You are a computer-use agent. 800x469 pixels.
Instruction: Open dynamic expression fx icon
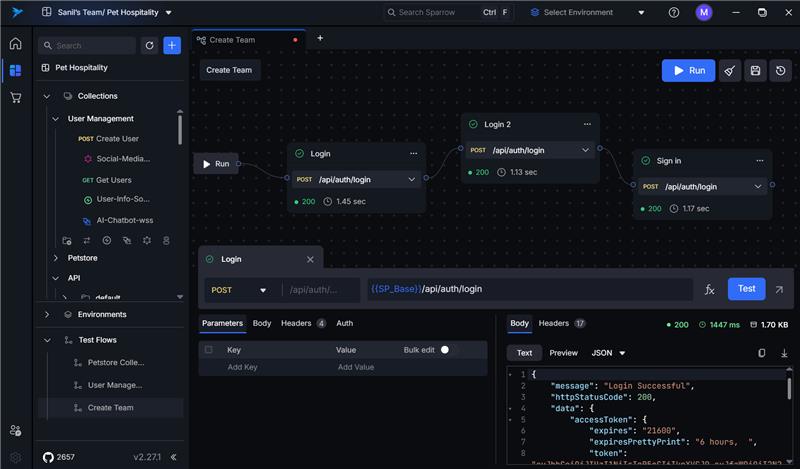(709, 289)
